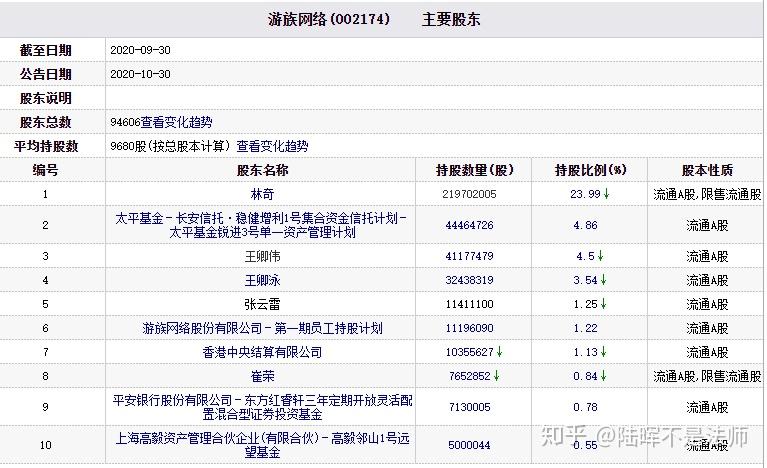Click the holding count 32438319

tap(469, 280)
